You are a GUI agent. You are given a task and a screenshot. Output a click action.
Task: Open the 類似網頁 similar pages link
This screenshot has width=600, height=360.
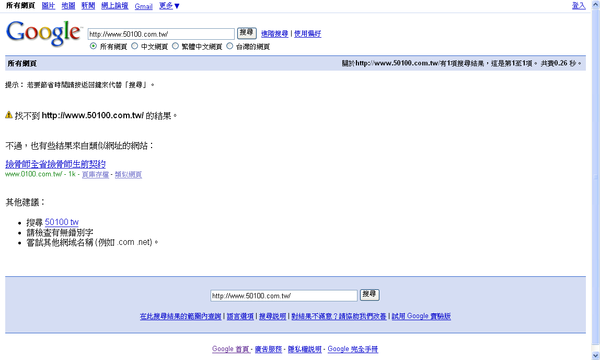point(128,174)
